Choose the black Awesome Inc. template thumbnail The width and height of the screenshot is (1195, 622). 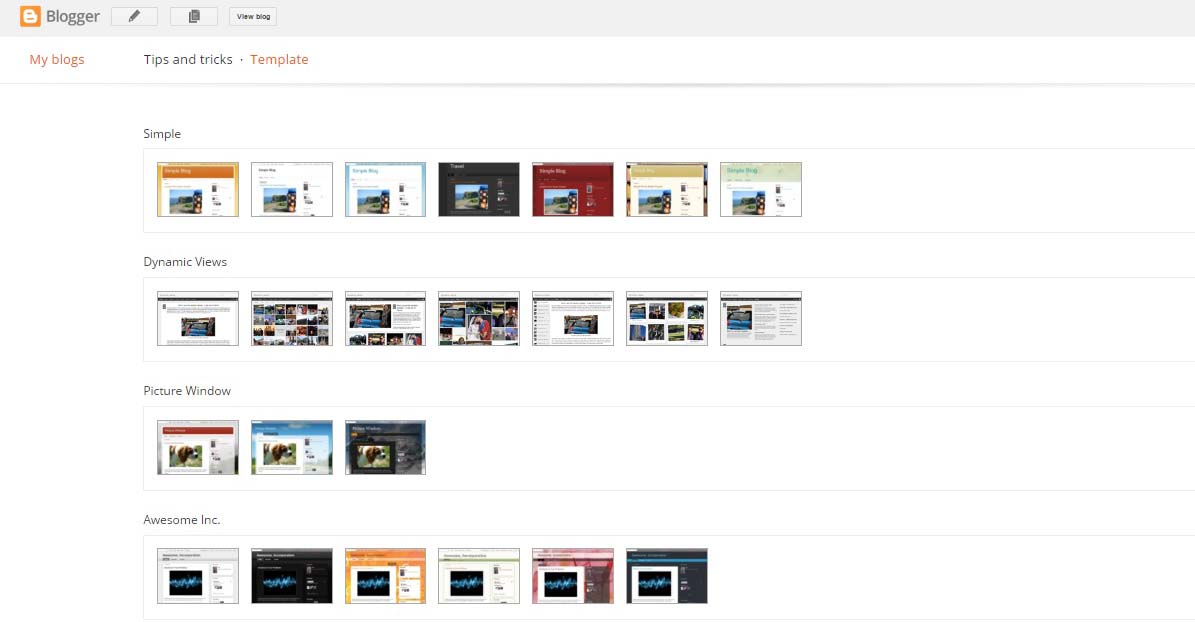tap(292, 576)
